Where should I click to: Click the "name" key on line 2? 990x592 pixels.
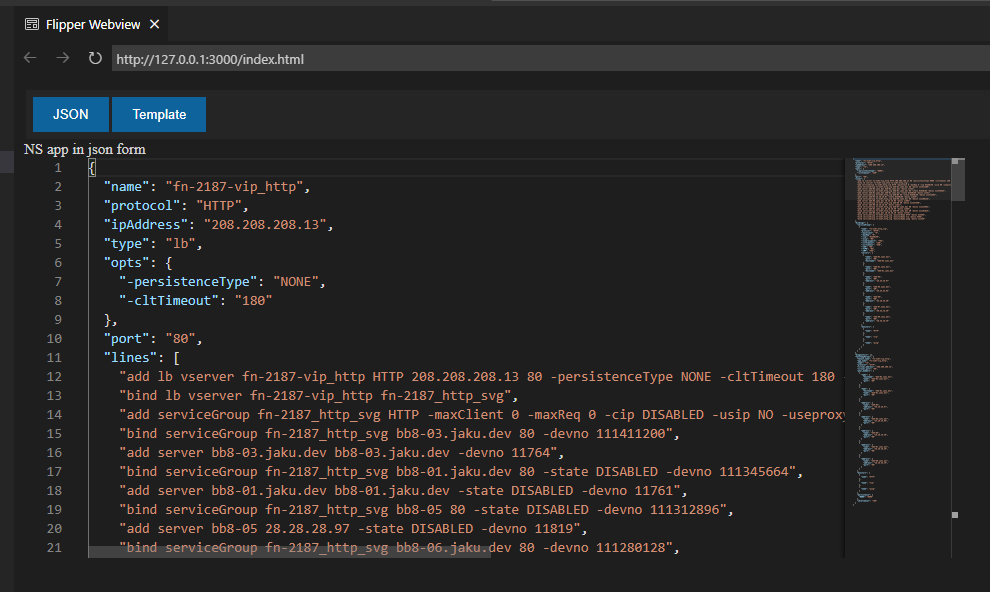[127, 187]
